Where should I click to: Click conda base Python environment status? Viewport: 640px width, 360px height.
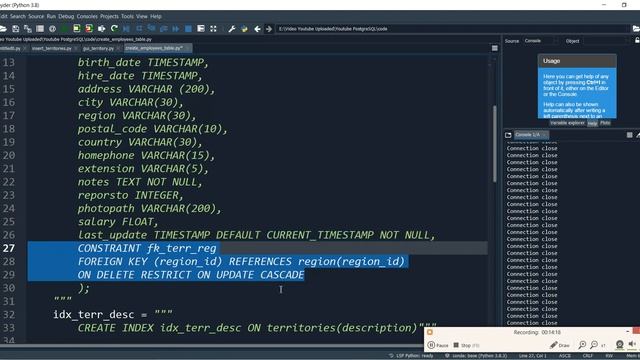tap(476, 356)
